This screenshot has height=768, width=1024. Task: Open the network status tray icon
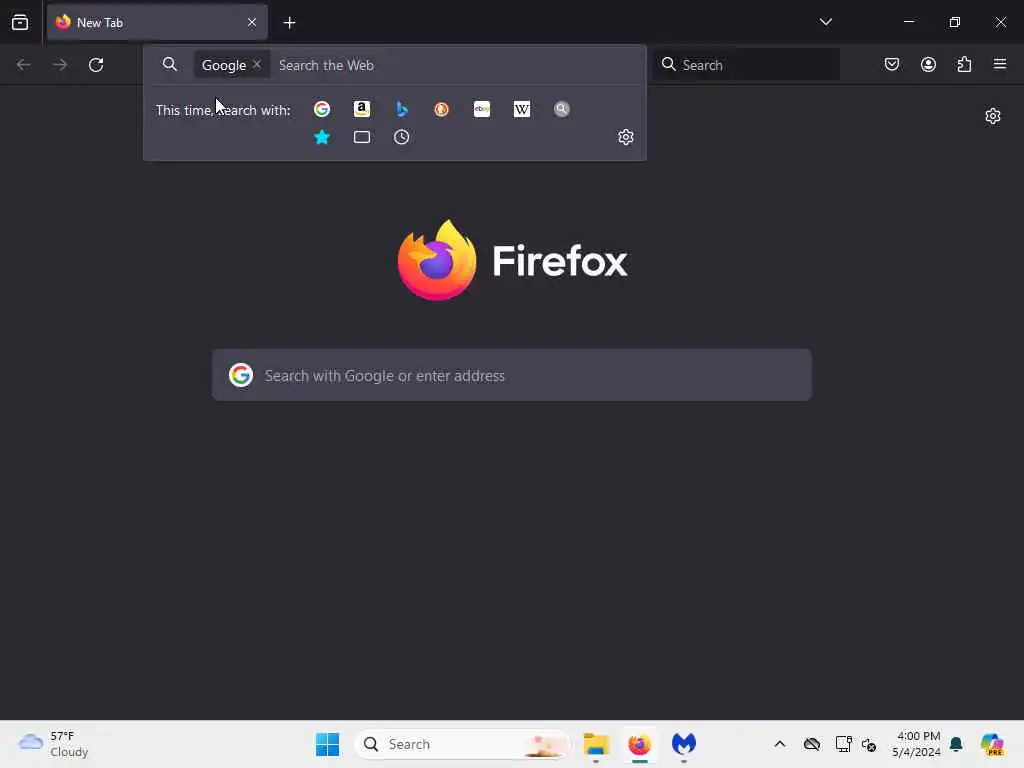pyautogui.click(x=843, y=744)
